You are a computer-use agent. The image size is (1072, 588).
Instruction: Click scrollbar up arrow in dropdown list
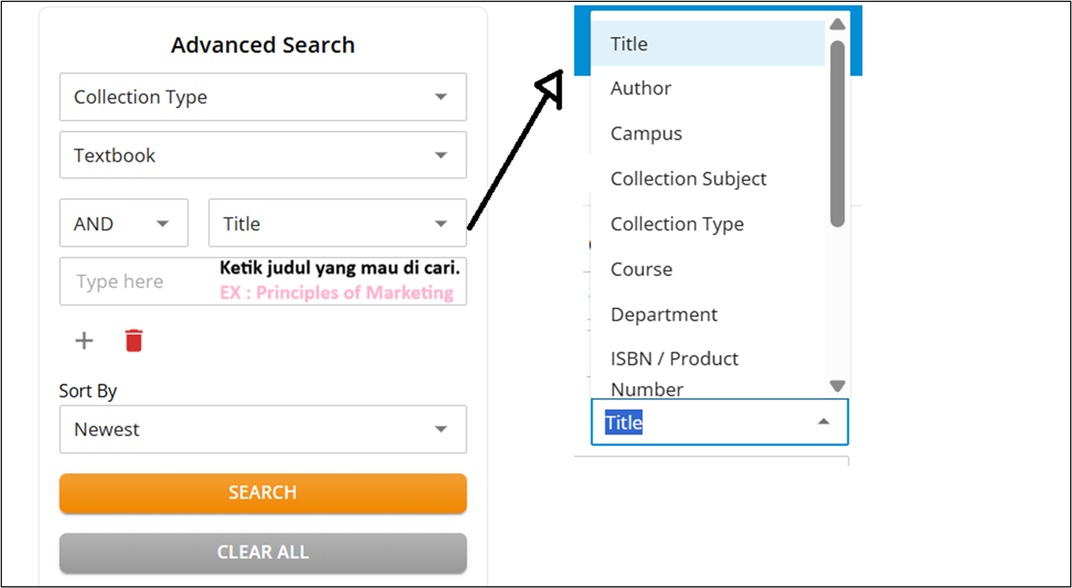pyautogui.click(x=838, y=24)
